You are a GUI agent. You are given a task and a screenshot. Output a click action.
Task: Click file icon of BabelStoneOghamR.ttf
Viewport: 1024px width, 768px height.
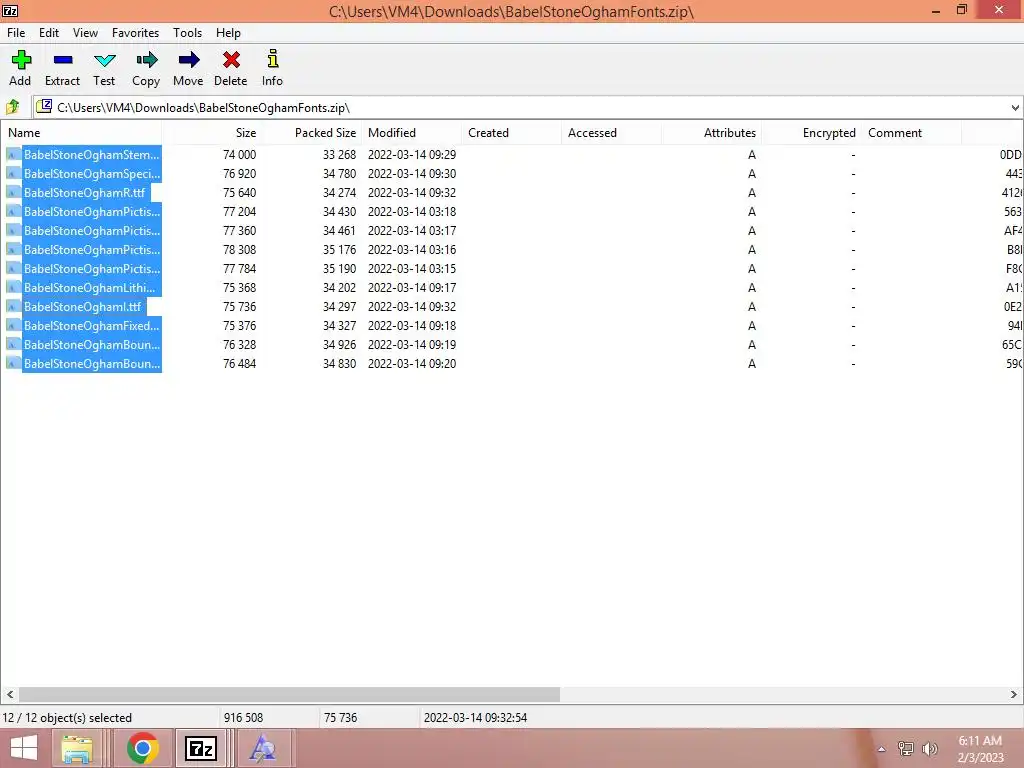click(x=14, y=193)
